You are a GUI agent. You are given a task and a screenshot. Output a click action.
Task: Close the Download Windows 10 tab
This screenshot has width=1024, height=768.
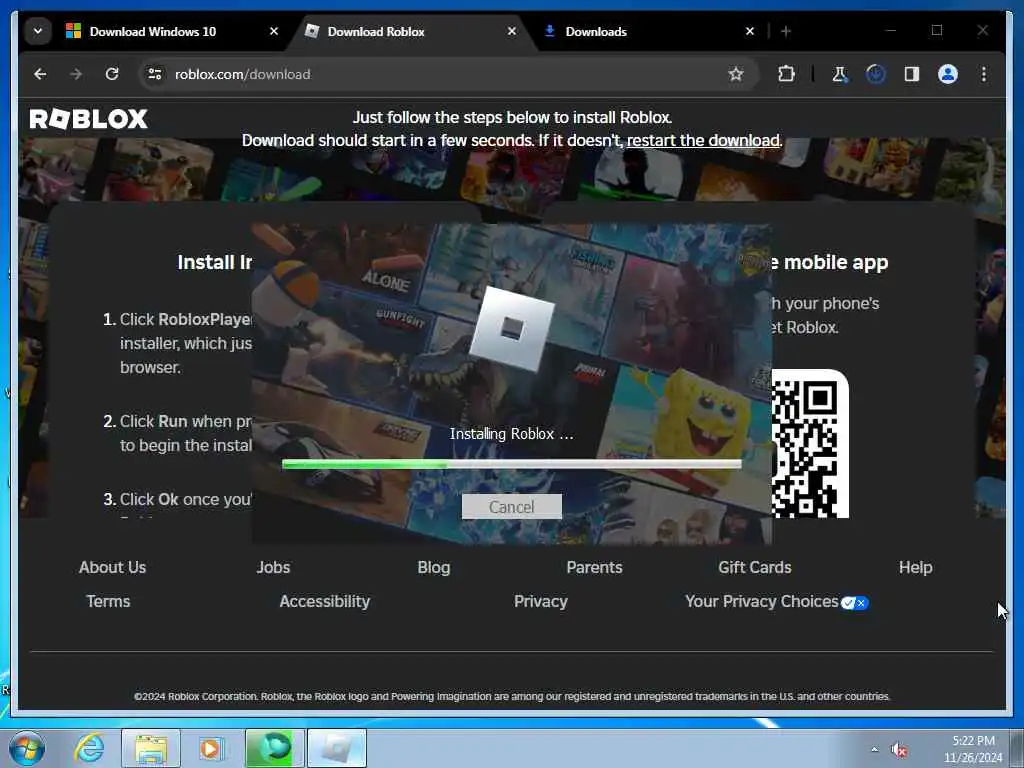click(x=274, y=31)
